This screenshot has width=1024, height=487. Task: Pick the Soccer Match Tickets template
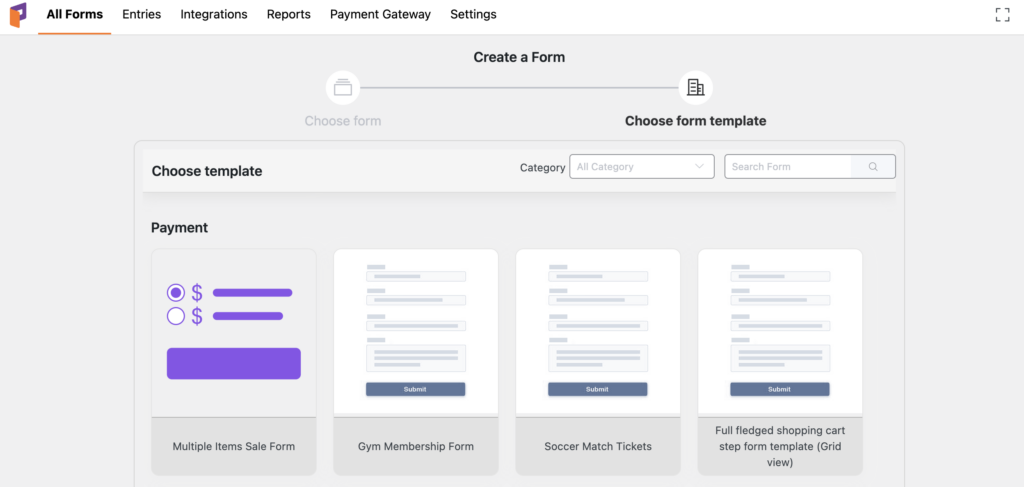click(597, 361)
